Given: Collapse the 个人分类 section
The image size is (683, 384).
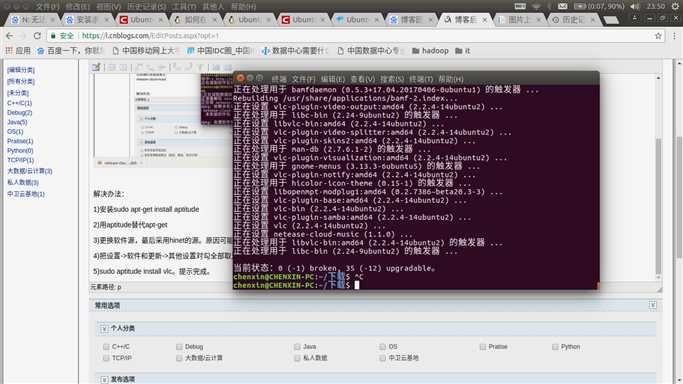Looking at the screenshot, I should [x=104, y=329].
